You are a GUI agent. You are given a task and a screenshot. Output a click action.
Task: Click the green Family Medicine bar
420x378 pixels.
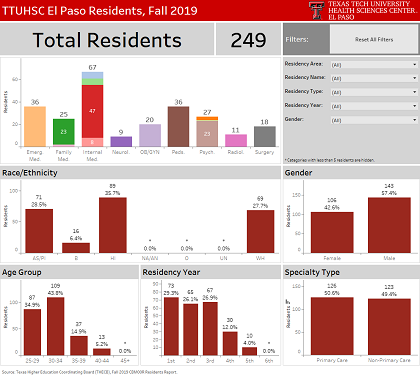64,132
